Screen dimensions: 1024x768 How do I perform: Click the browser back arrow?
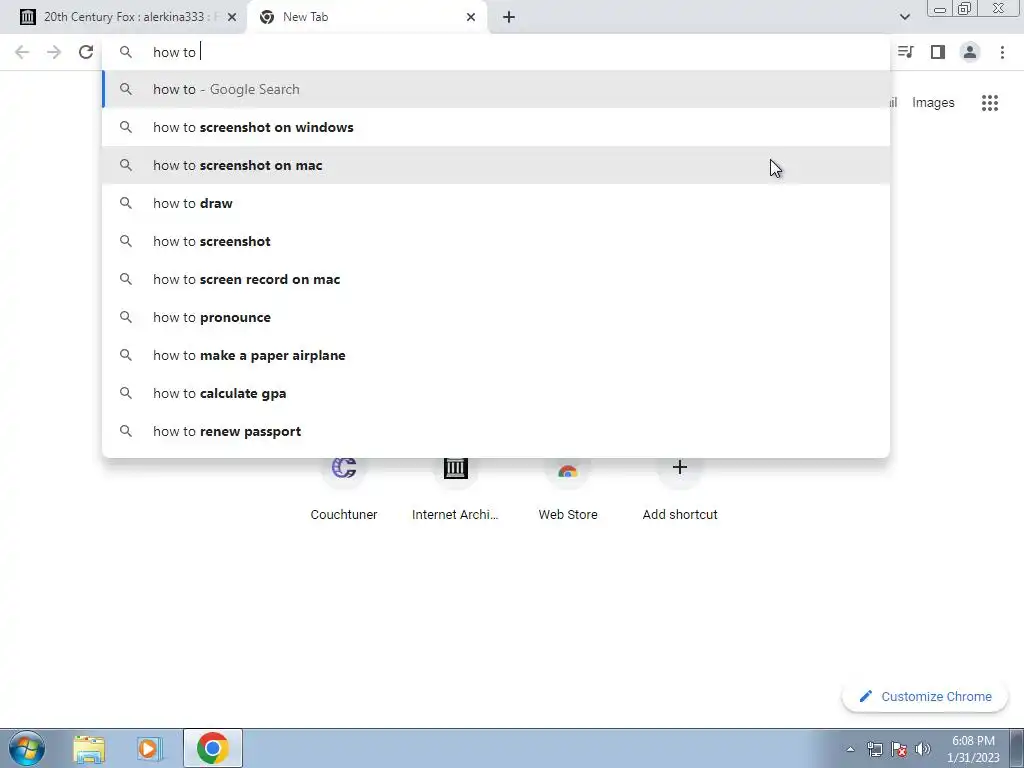22,52
